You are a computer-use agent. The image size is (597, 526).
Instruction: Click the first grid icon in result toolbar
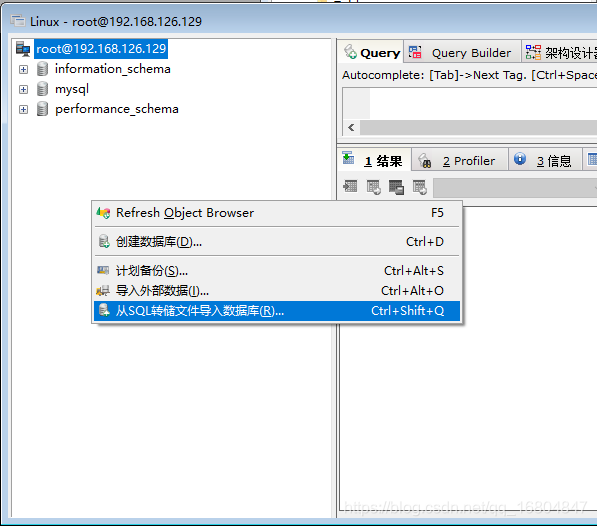pyautogui.click(x=350, y=186)
